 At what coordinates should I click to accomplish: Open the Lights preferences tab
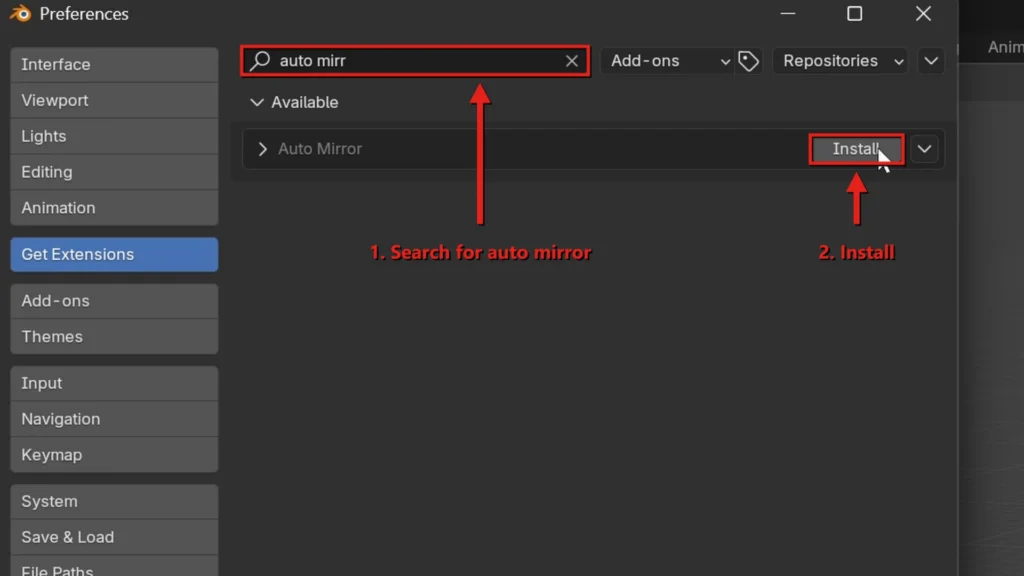tap(114, 136)
